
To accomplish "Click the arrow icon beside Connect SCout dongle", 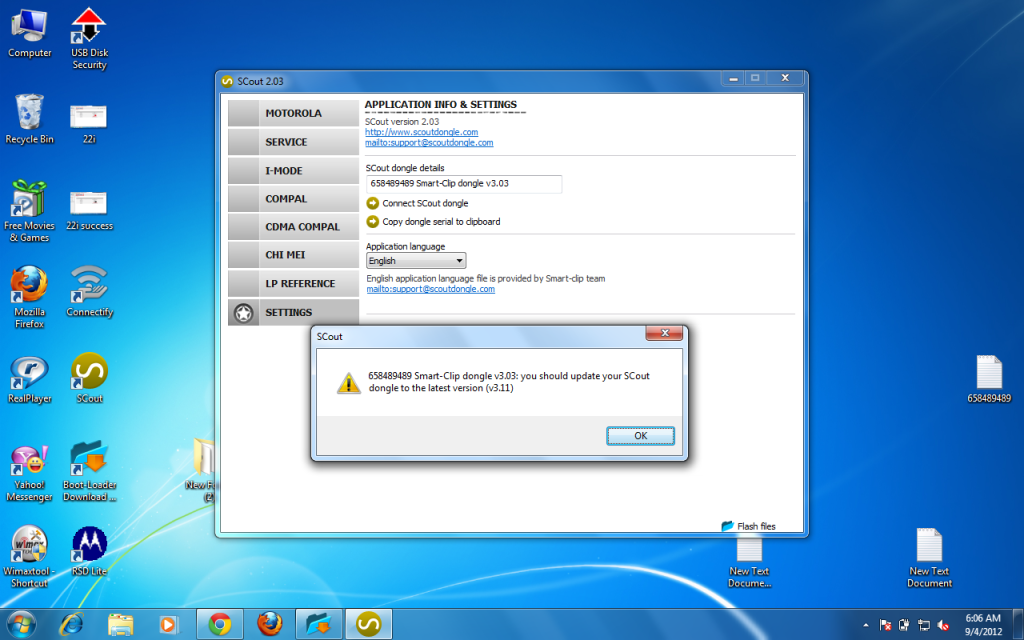I will [373, 203].
